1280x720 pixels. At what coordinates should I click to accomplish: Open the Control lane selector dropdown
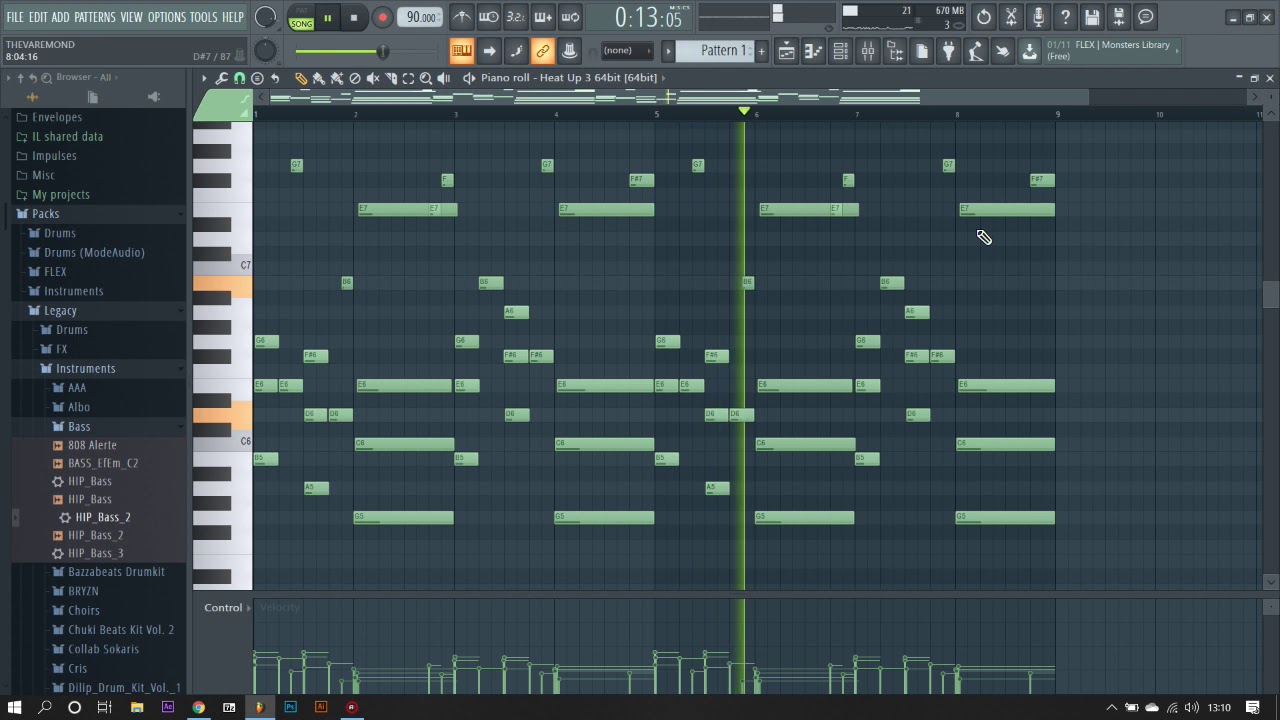(x=227, y=607)
